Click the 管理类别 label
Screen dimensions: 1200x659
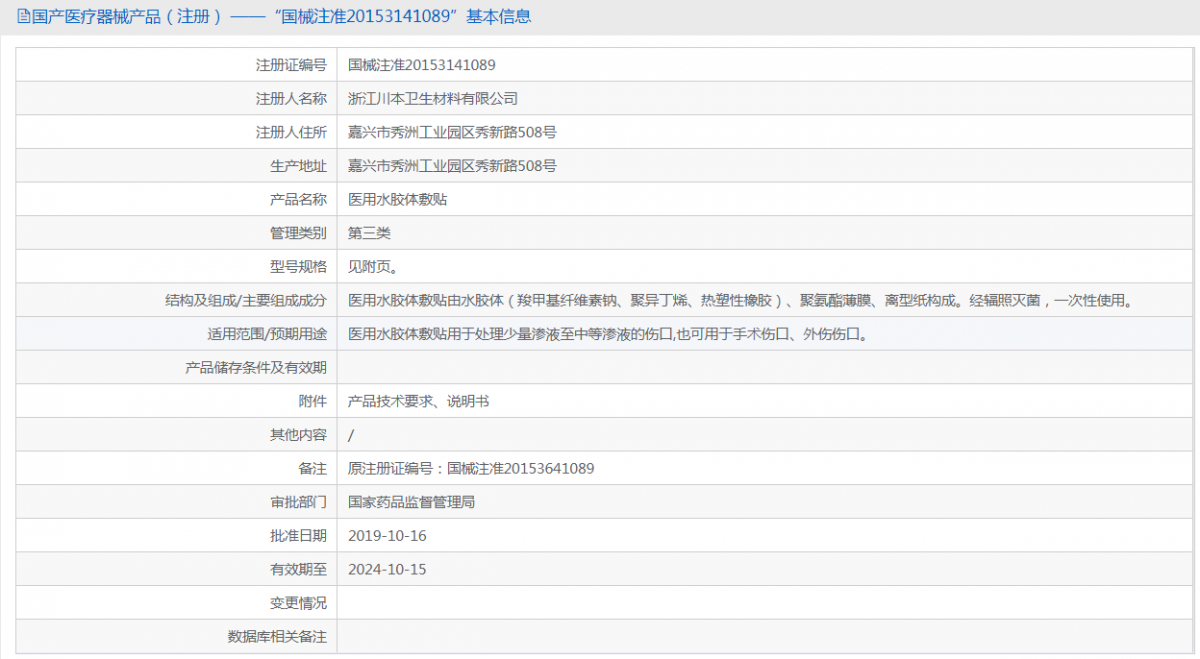[x=298, y=233]
